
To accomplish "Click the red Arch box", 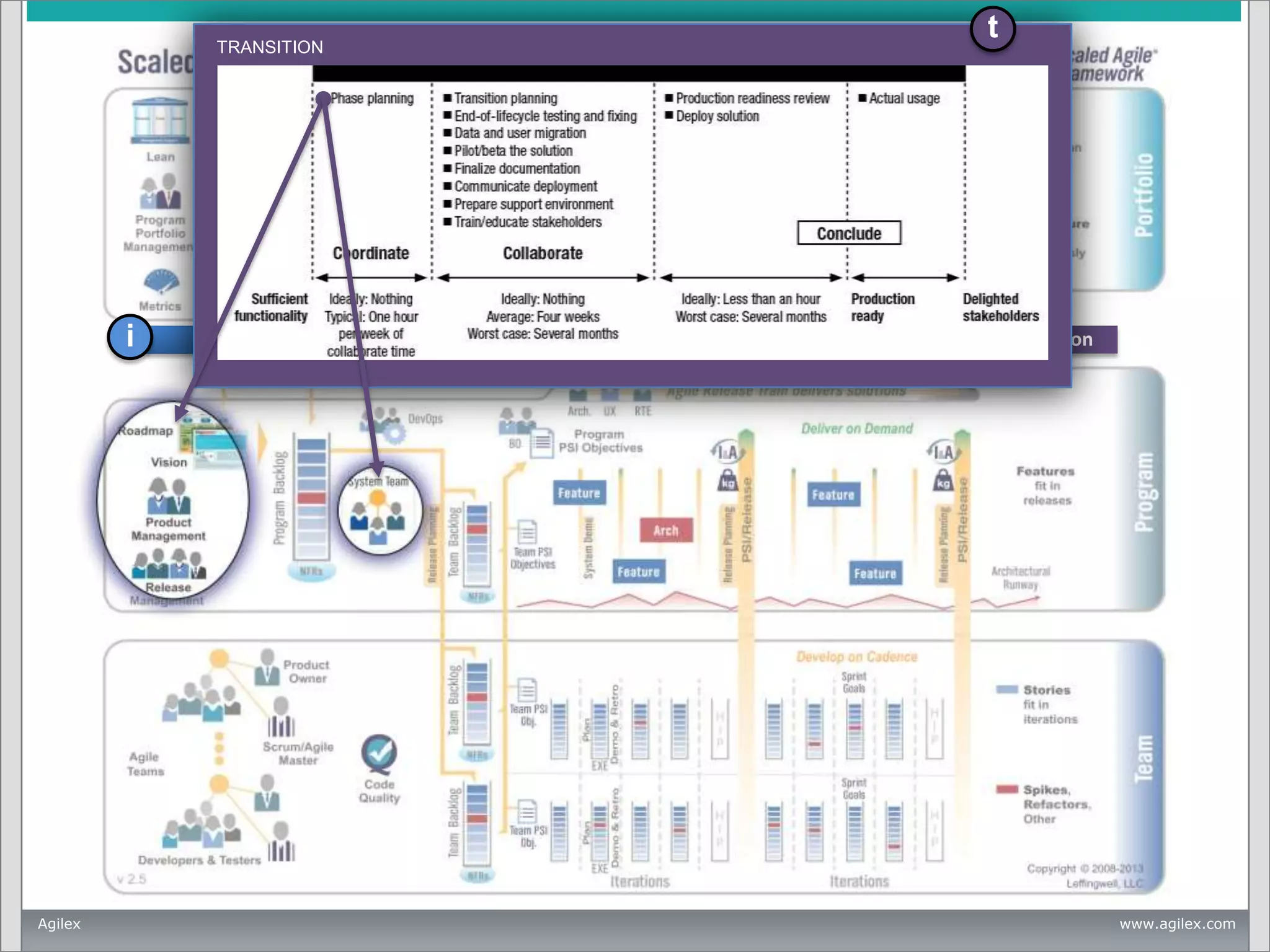I will pyautogui.click(x=665, y=531).
